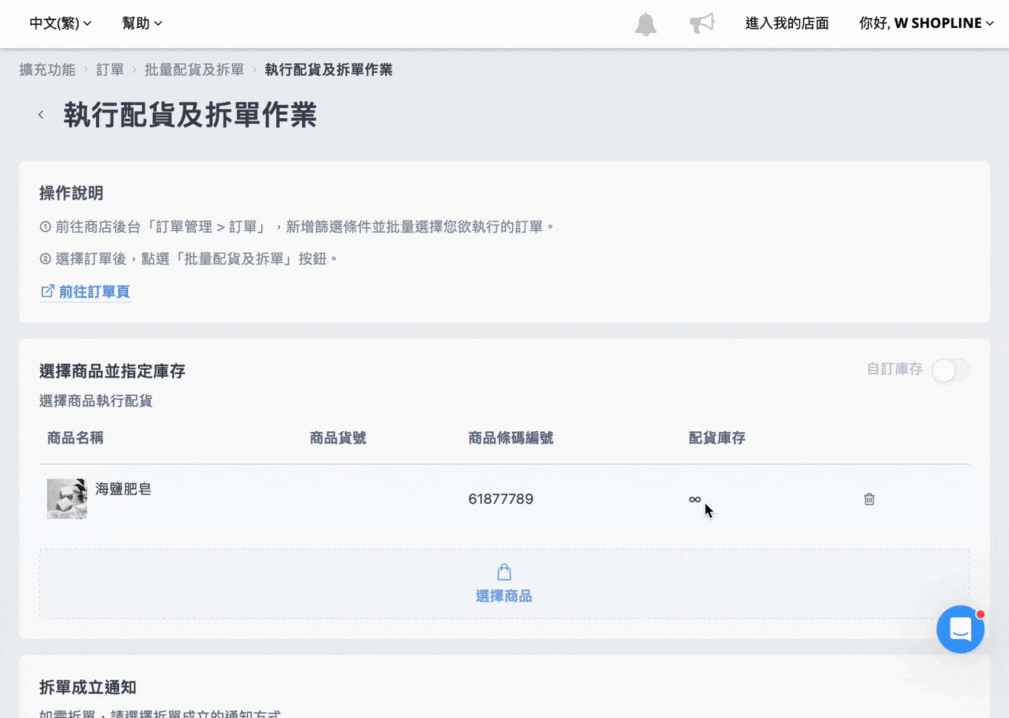
Task: Open the 幫助 dropdown menu
Action: 142,23
